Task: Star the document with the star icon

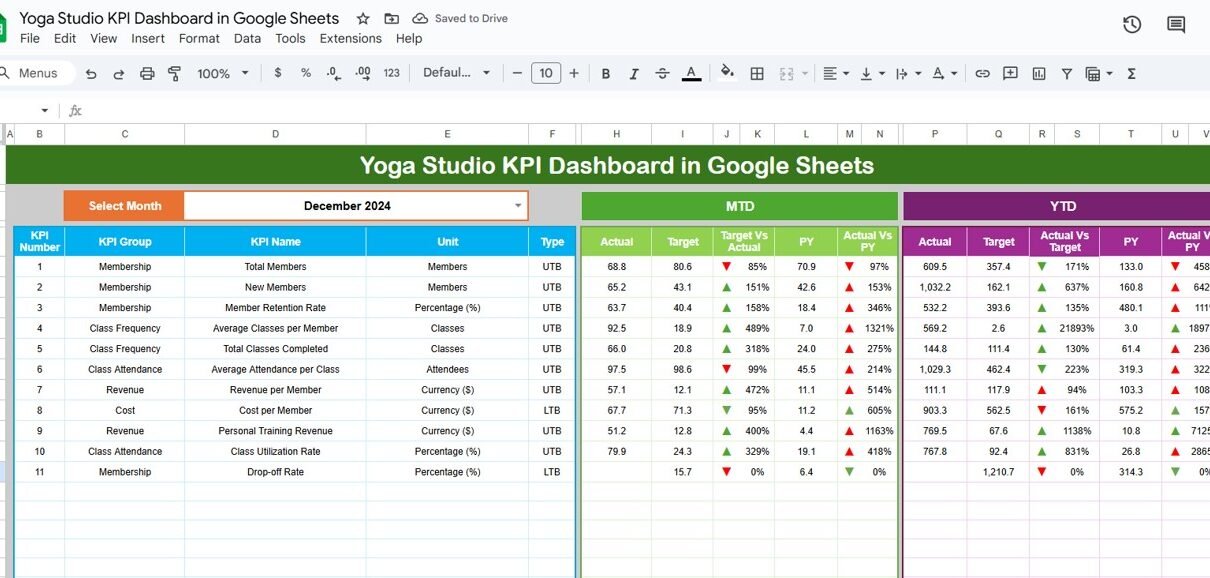Action: pos(363,19)
